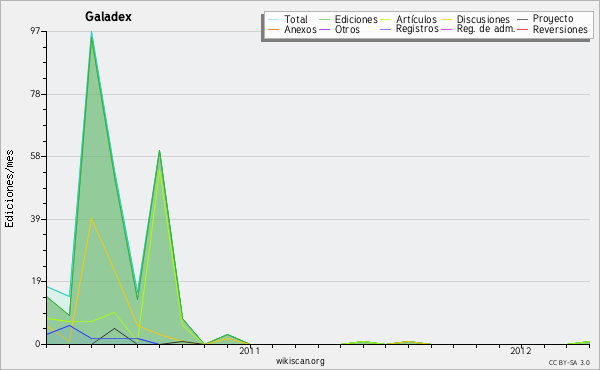
Task: Click the Reversiones legend label
Action: [560, 29]
